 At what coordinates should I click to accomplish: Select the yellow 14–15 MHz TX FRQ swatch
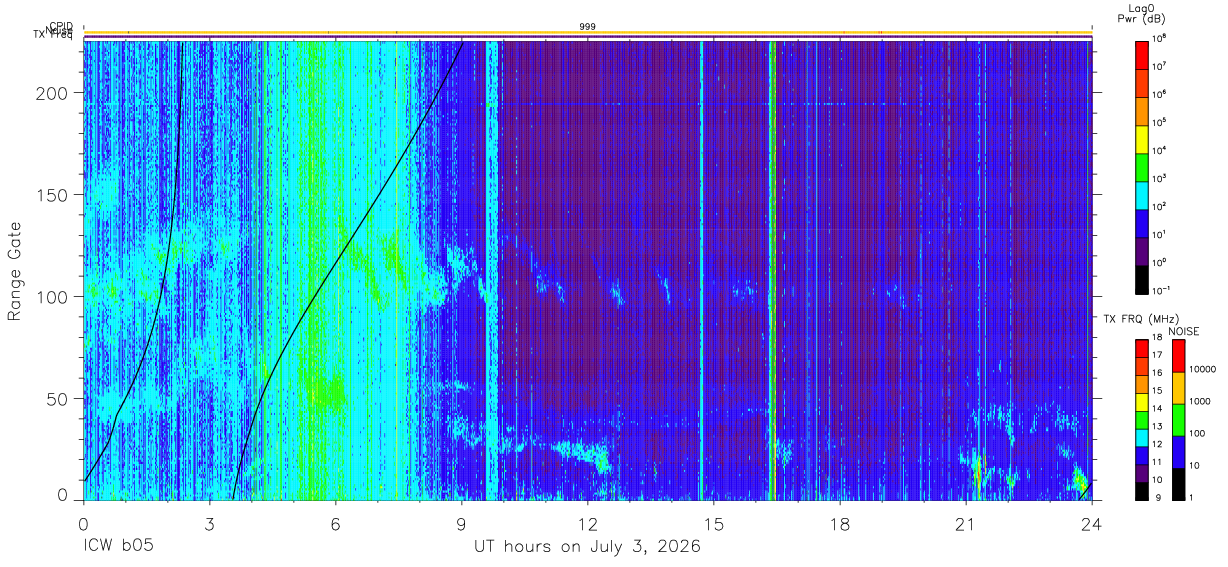1142,401
